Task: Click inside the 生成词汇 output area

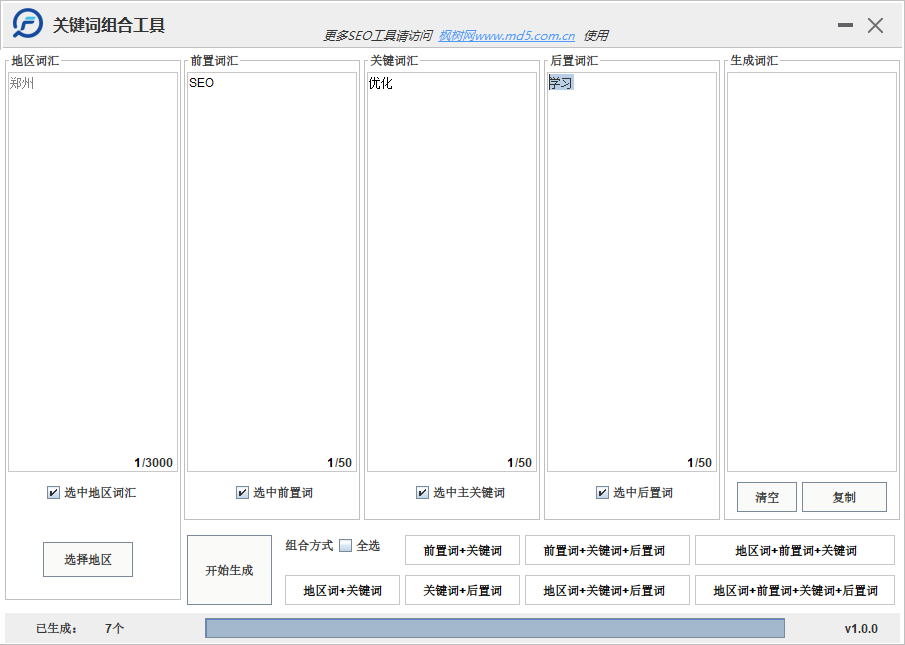Action: [811, 272]
